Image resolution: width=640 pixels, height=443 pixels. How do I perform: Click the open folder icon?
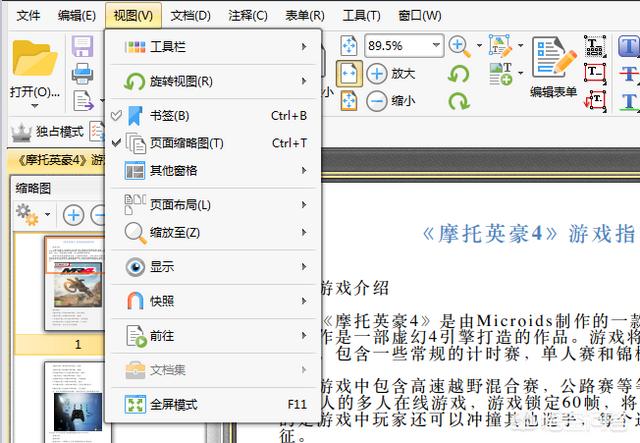pos(35,58)
